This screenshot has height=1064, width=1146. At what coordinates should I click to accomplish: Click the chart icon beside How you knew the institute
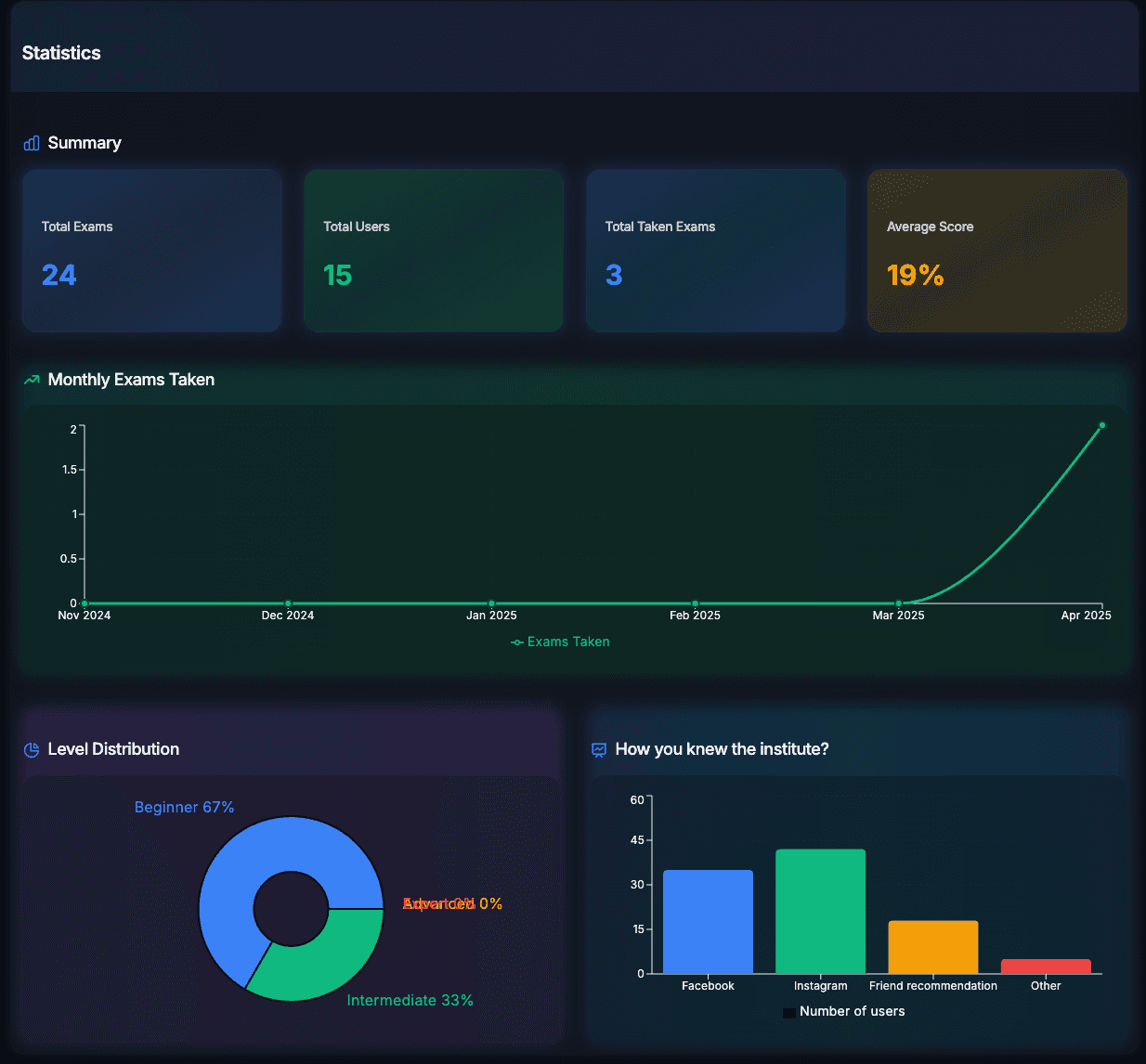pyautogui.click(x=599, y=749)
